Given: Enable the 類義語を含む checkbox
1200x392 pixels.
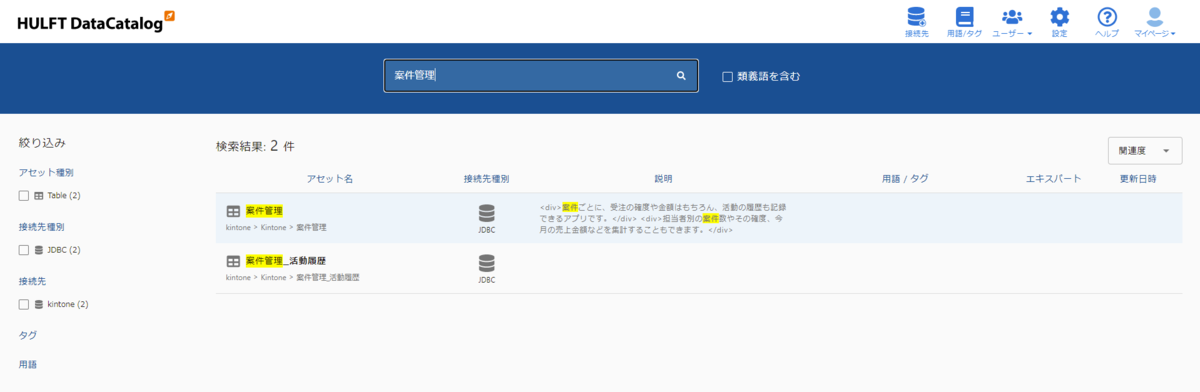Looking at the screenshot, I should [728, 76].
